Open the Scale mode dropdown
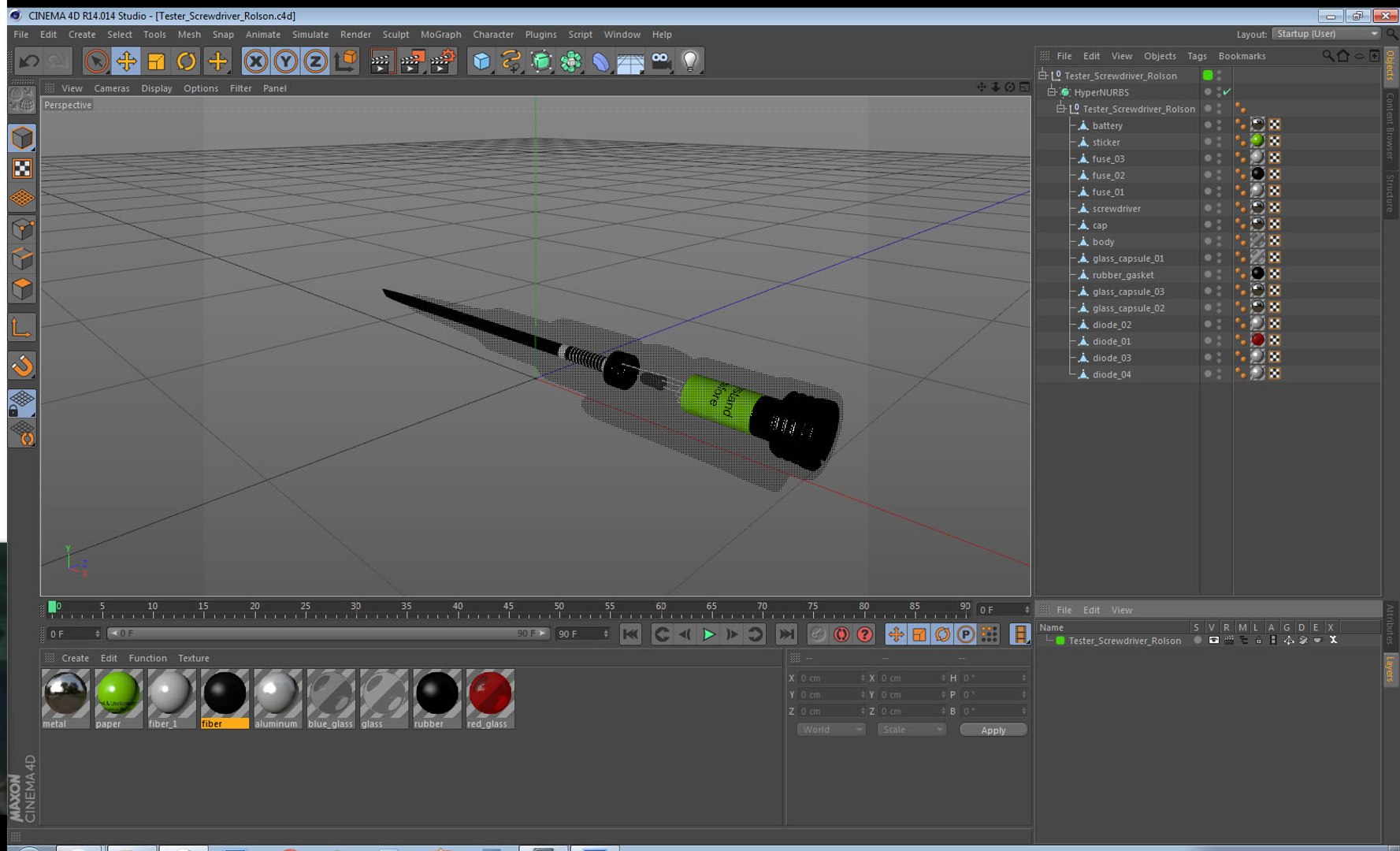The image size is (1400, 851). pos(912,730)
